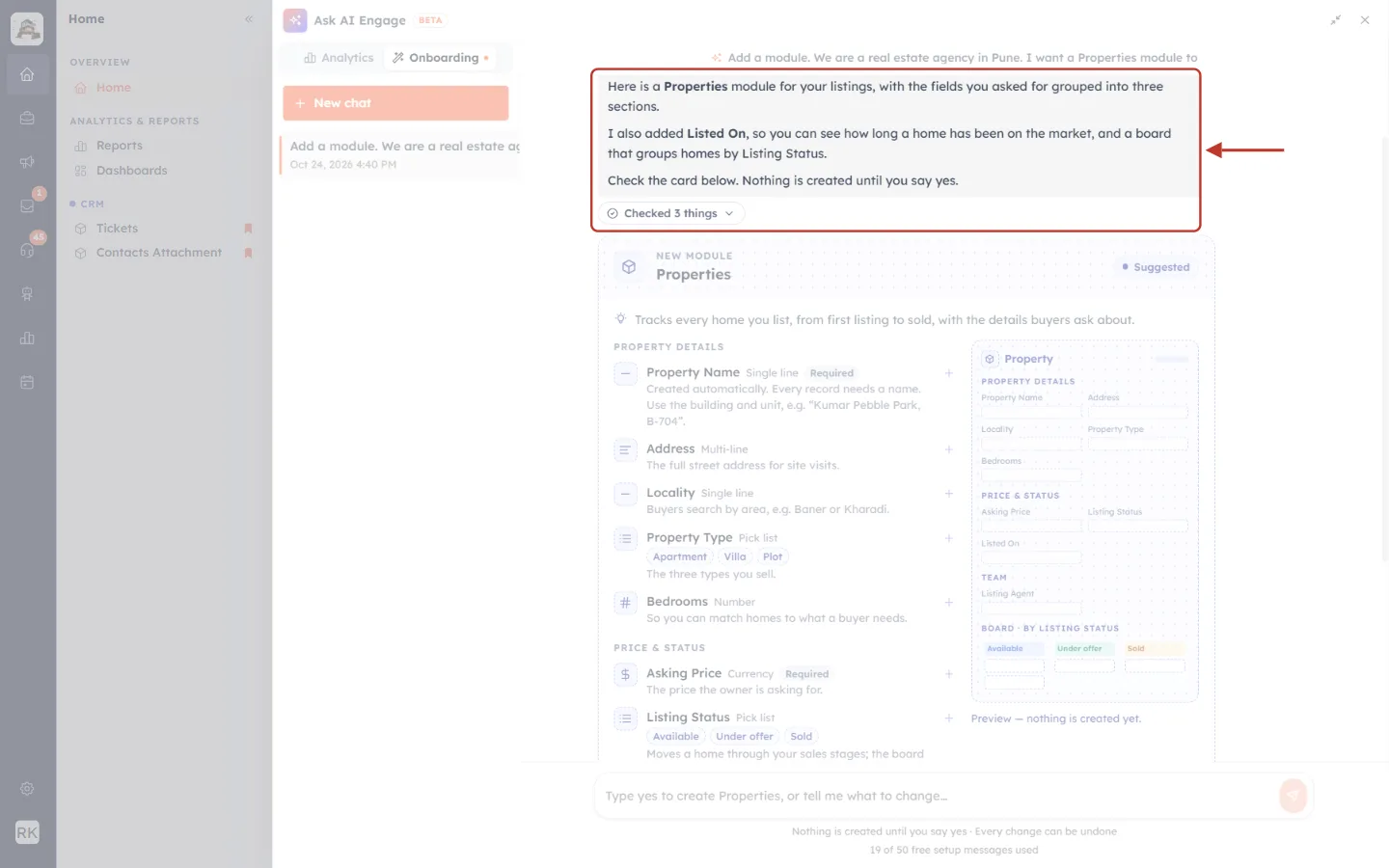Click the RK user avatar
Viewport: 1389px width, 868px height.
coord(27,832)
